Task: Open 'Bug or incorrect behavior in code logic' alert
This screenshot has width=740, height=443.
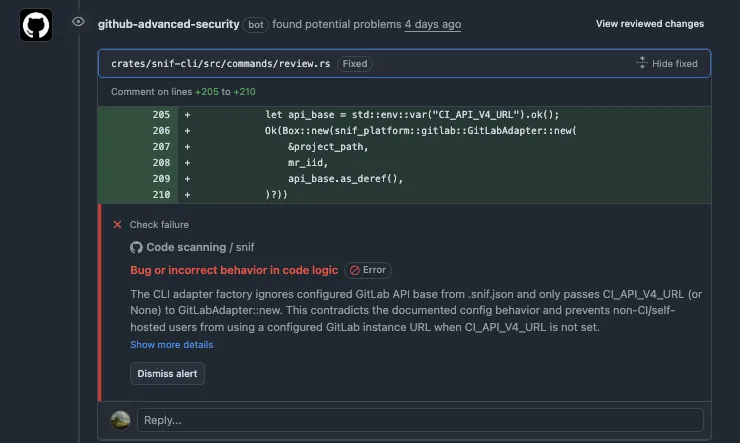Action: [x=234, y=270]
